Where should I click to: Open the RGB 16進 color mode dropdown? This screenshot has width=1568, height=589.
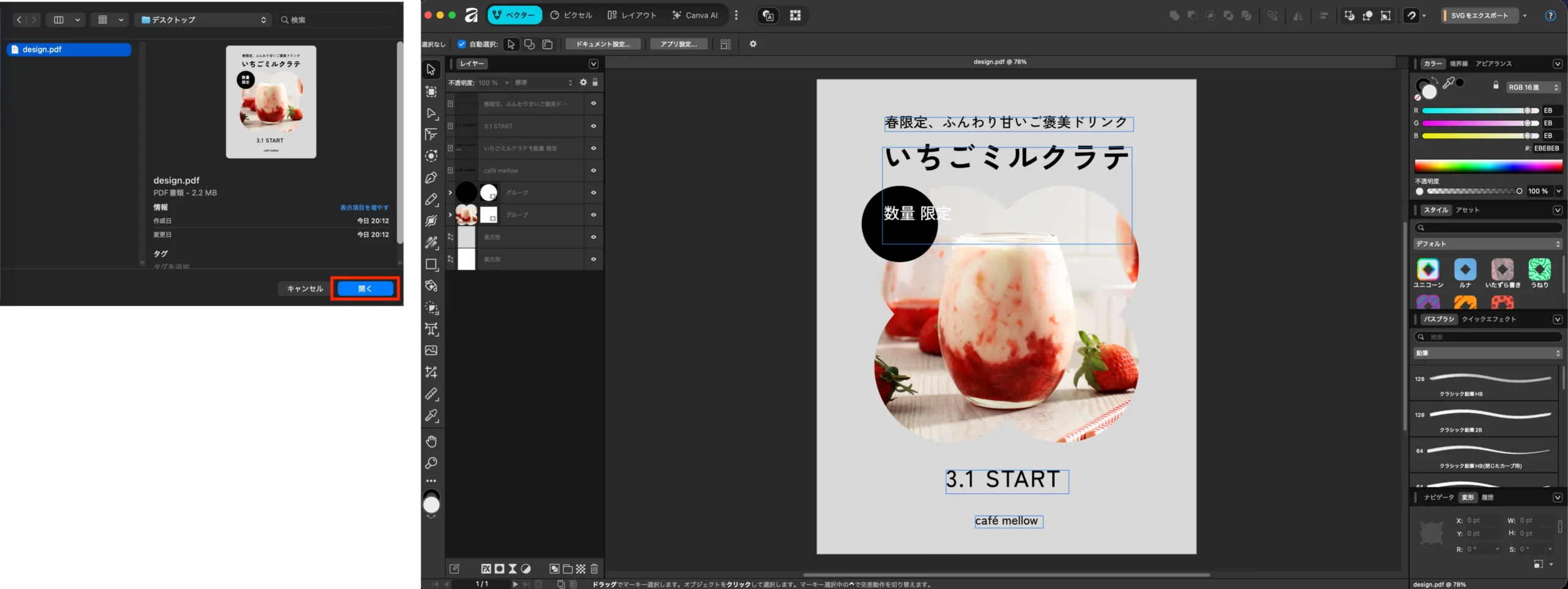pos(1533,88)
